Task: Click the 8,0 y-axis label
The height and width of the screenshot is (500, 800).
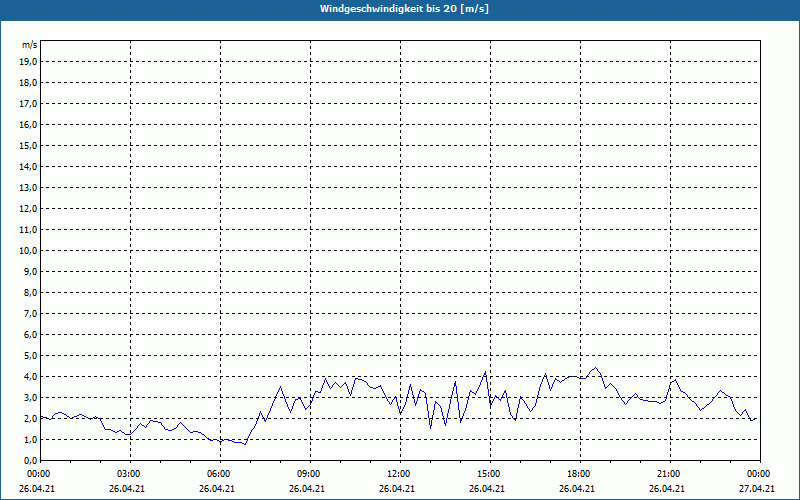Action: click(30, 292)
